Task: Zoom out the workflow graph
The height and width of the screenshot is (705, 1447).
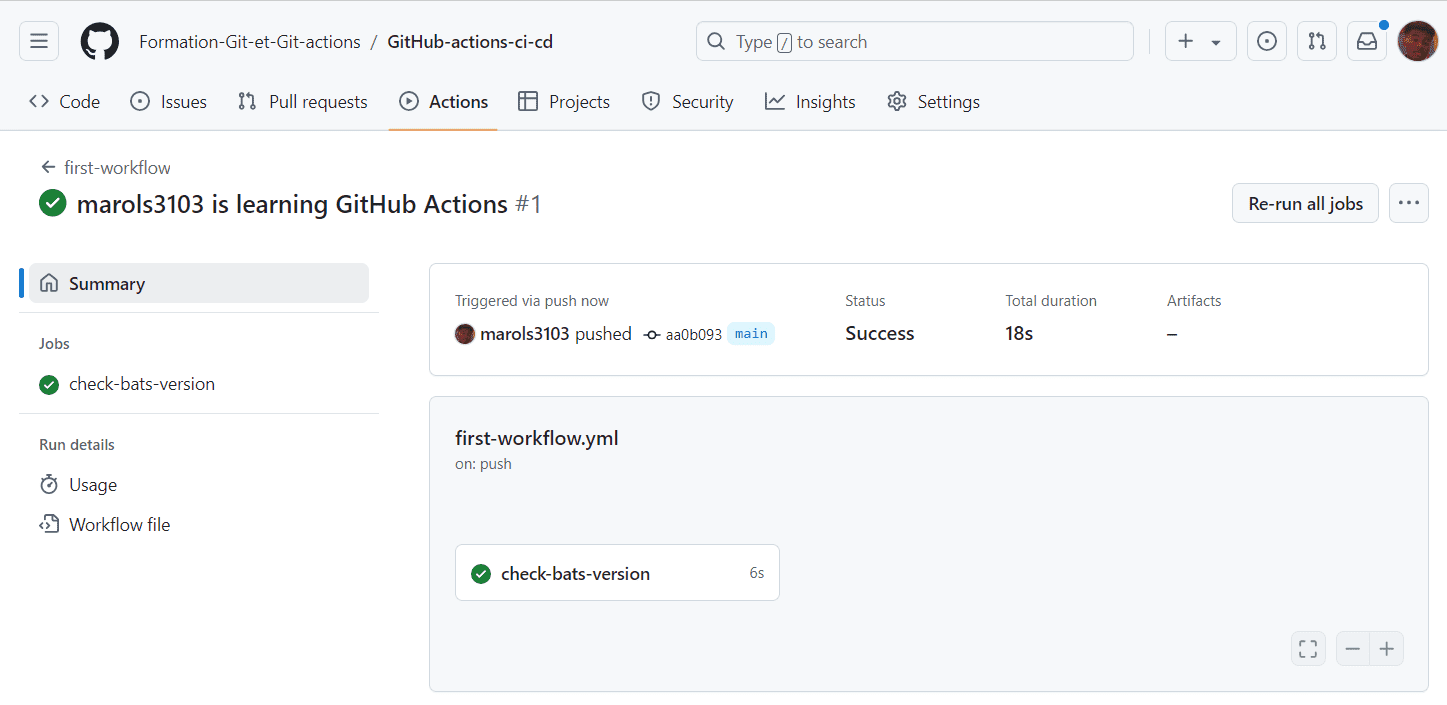Action: [1353, 649]
